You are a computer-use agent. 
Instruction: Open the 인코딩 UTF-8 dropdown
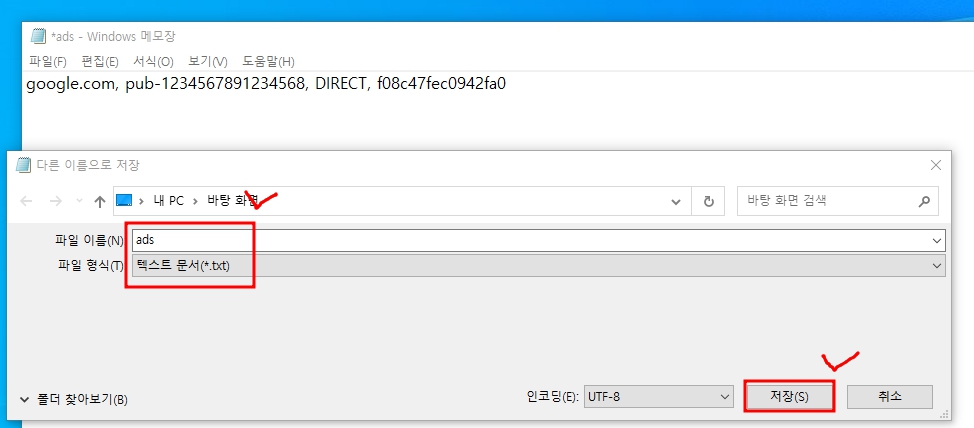pyautogui.click(x=658, y=396)
